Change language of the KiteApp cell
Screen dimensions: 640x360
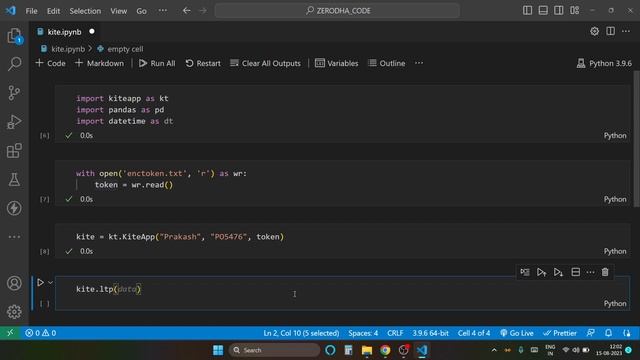pos(615,251)
